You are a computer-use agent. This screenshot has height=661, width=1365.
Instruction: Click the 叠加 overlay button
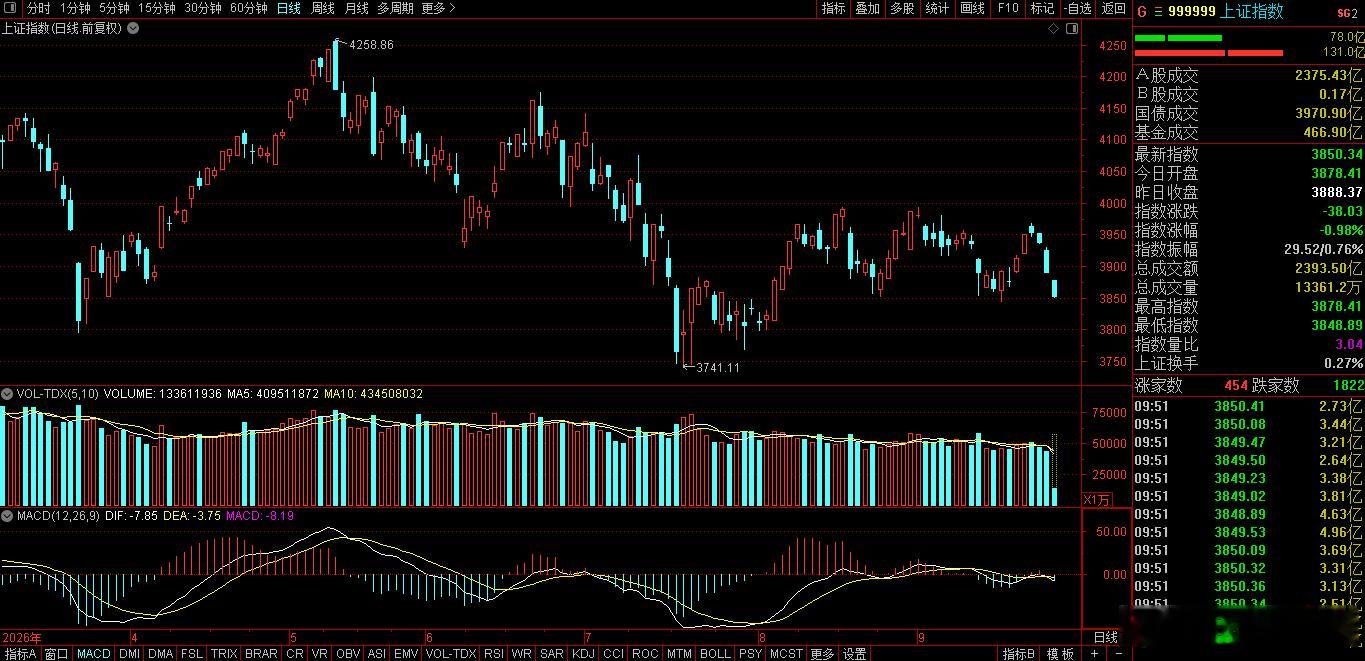tap(867, 8)
